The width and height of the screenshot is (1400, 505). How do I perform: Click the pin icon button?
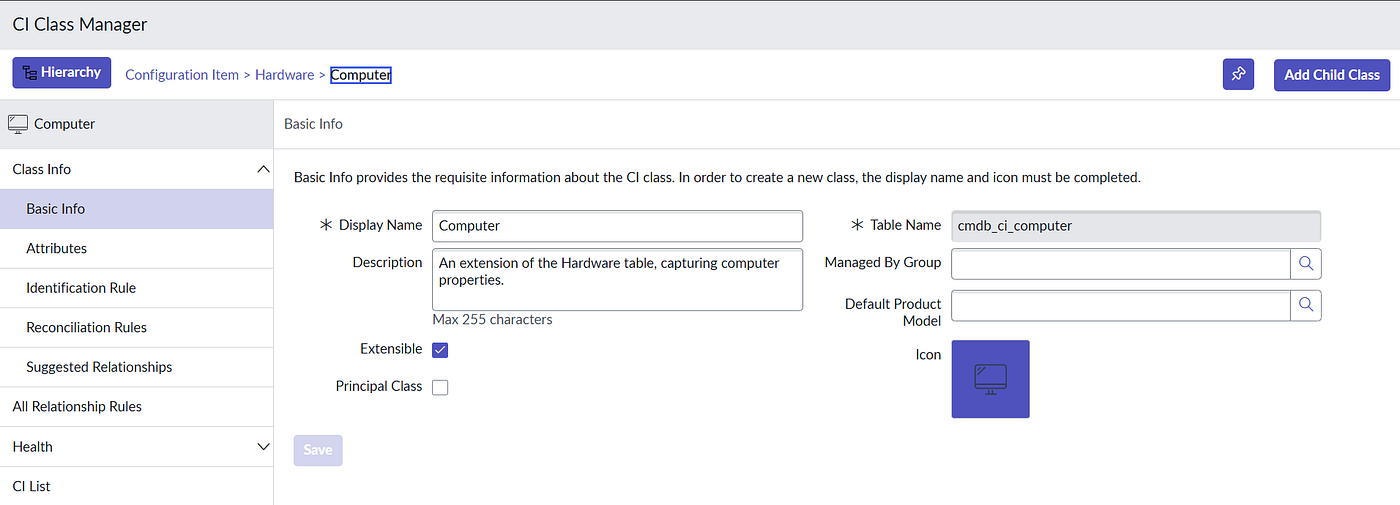[1238, 74]
